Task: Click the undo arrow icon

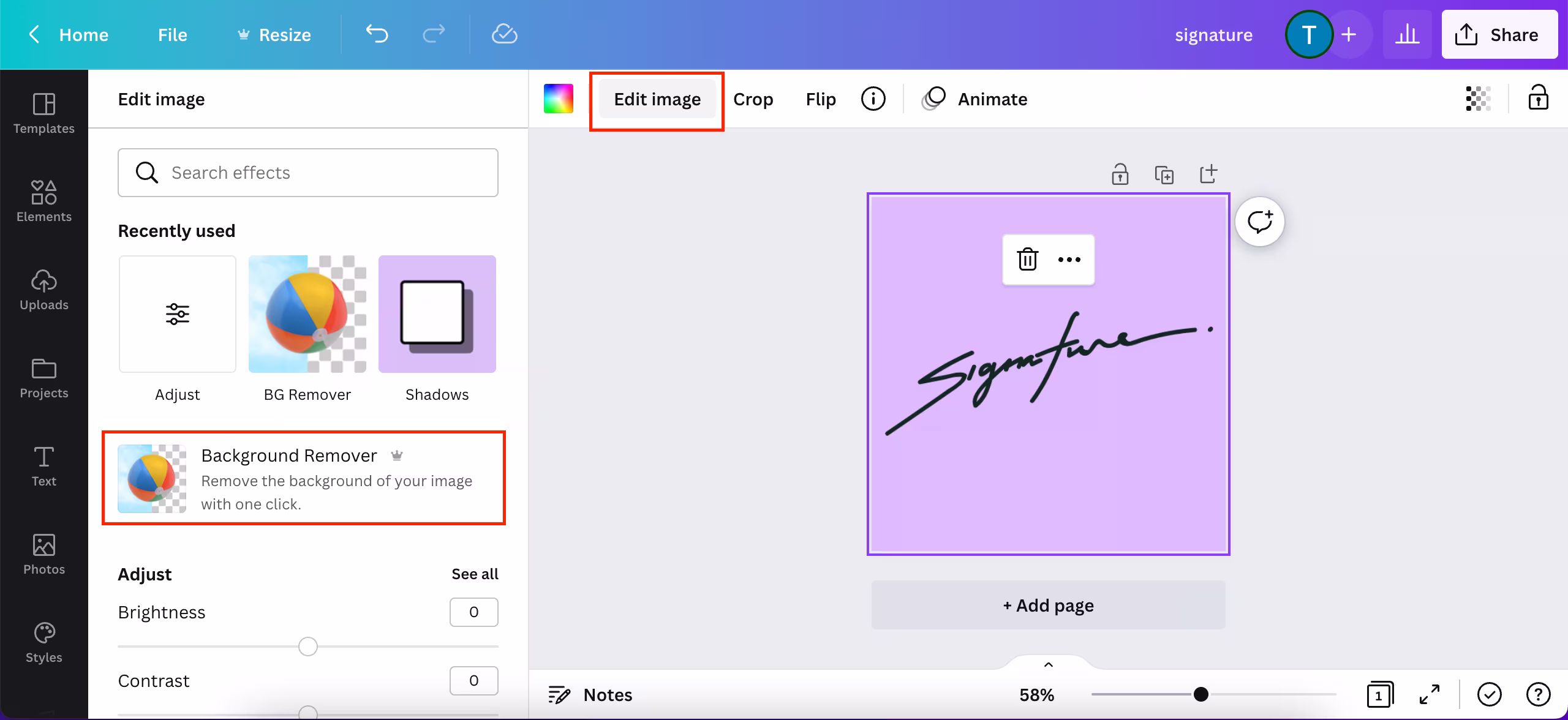Action: (x=377, y=34)
